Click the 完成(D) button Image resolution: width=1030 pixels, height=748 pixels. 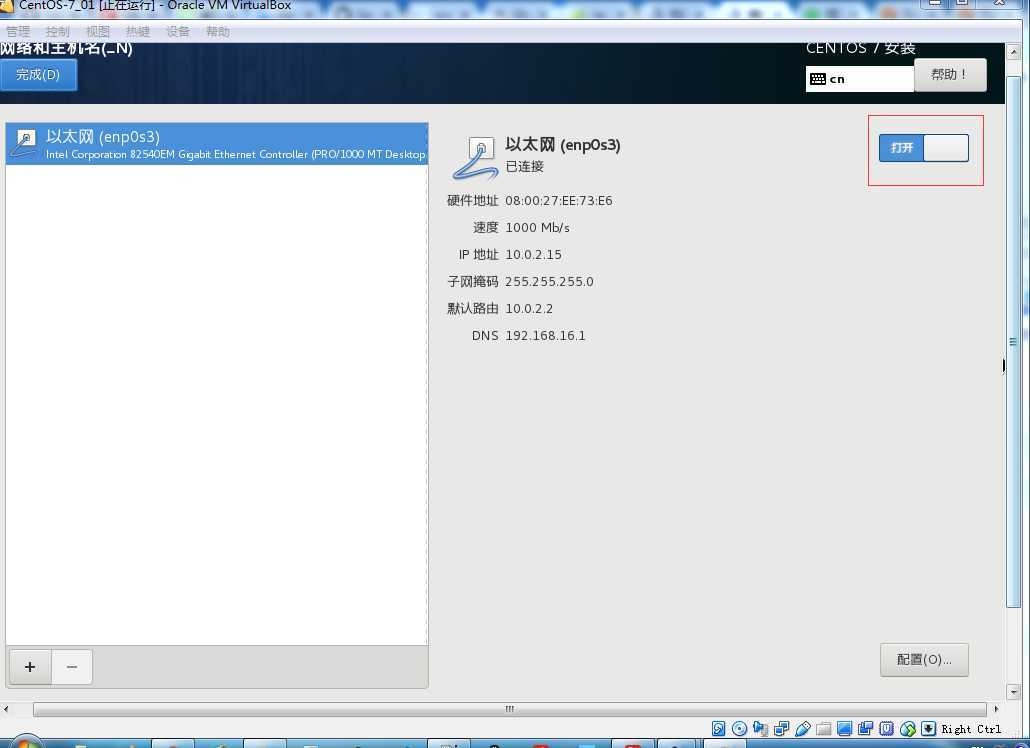(x=38, y=75)
